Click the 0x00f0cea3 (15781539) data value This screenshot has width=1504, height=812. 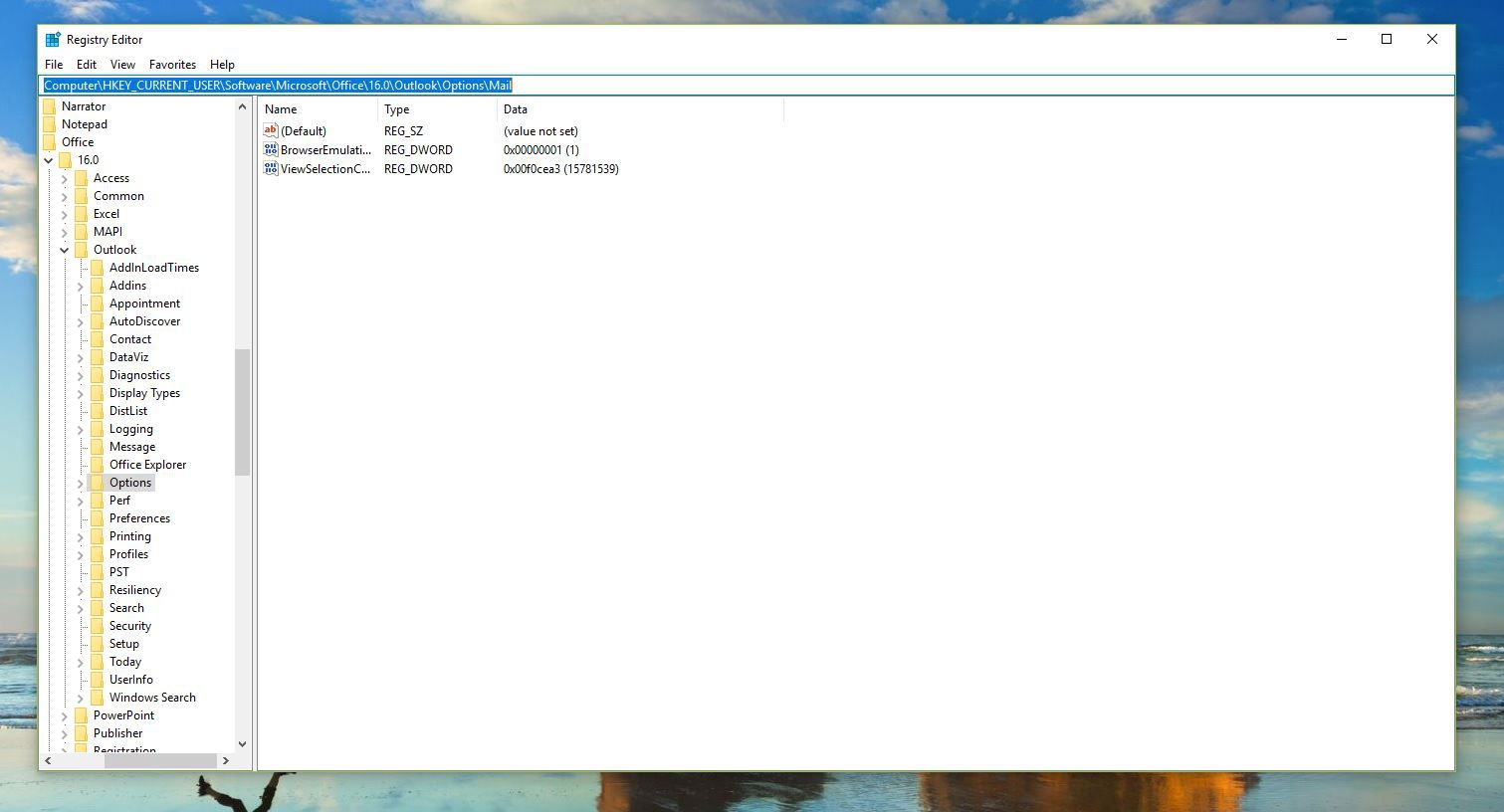(561, 169)
